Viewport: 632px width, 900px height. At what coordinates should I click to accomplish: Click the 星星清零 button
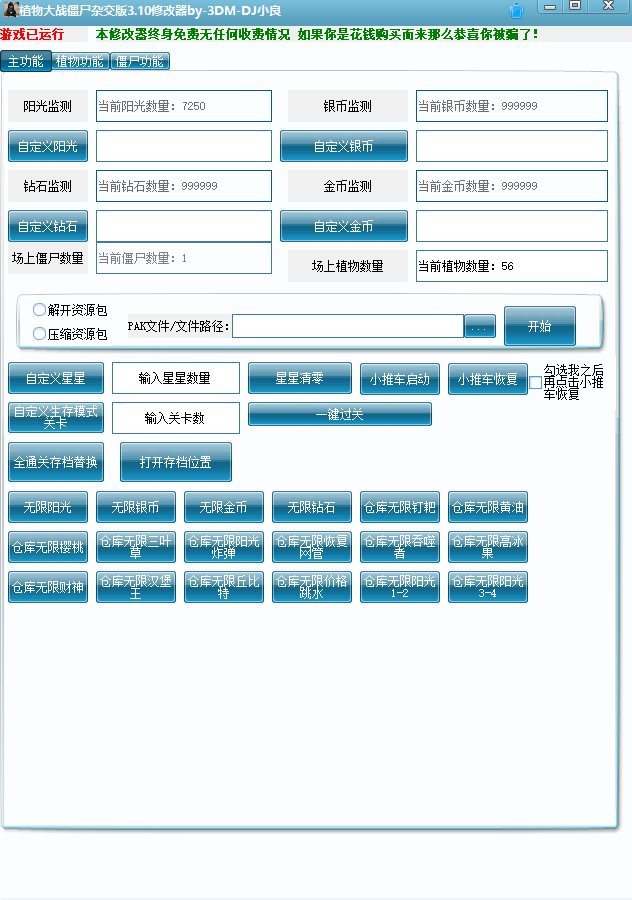[x=300, y=378]
